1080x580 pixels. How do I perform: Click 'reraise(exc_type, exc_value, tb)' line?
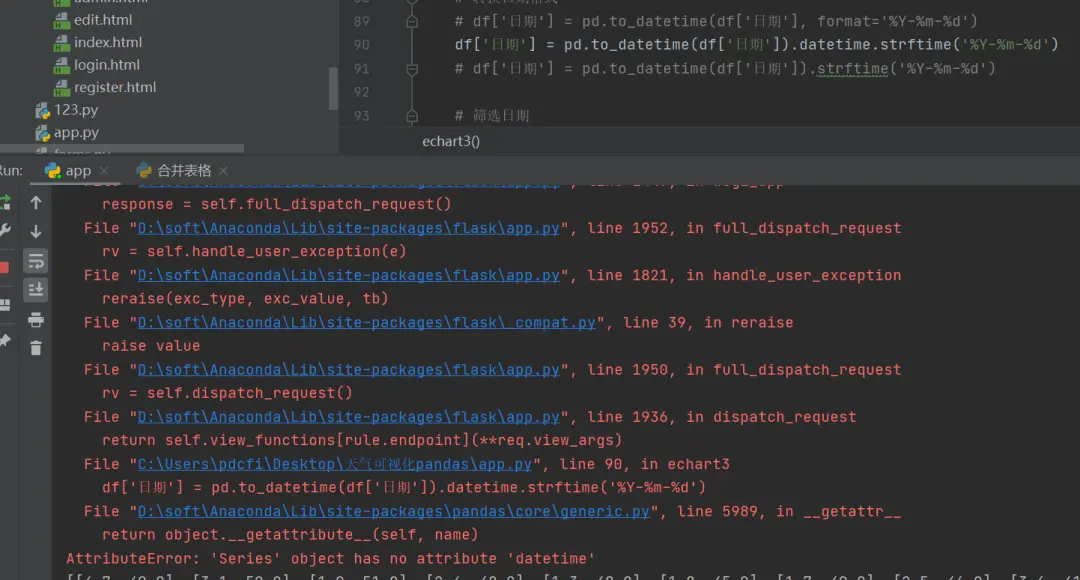point(245,299)
